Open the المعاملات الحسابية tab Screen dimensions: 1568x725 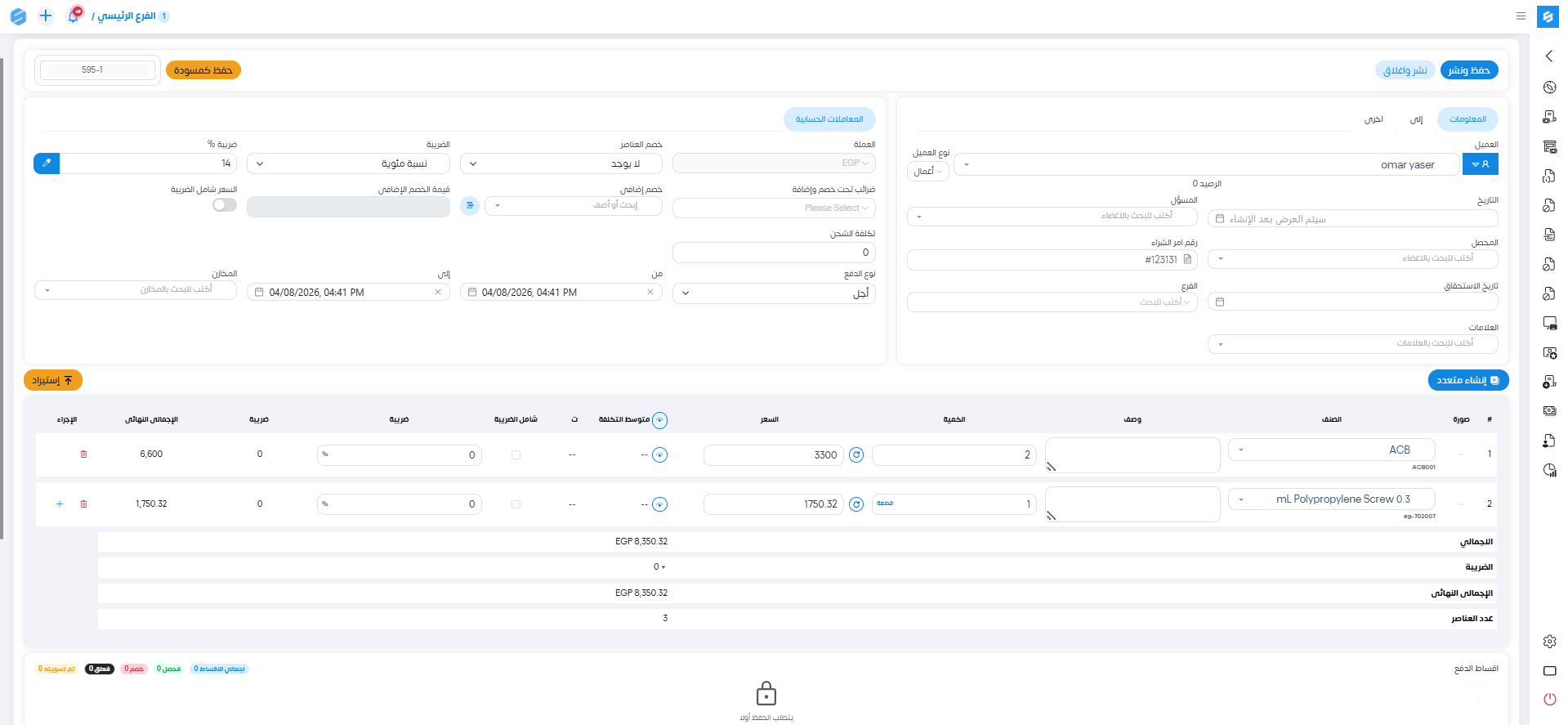click(x=829, y=119)
